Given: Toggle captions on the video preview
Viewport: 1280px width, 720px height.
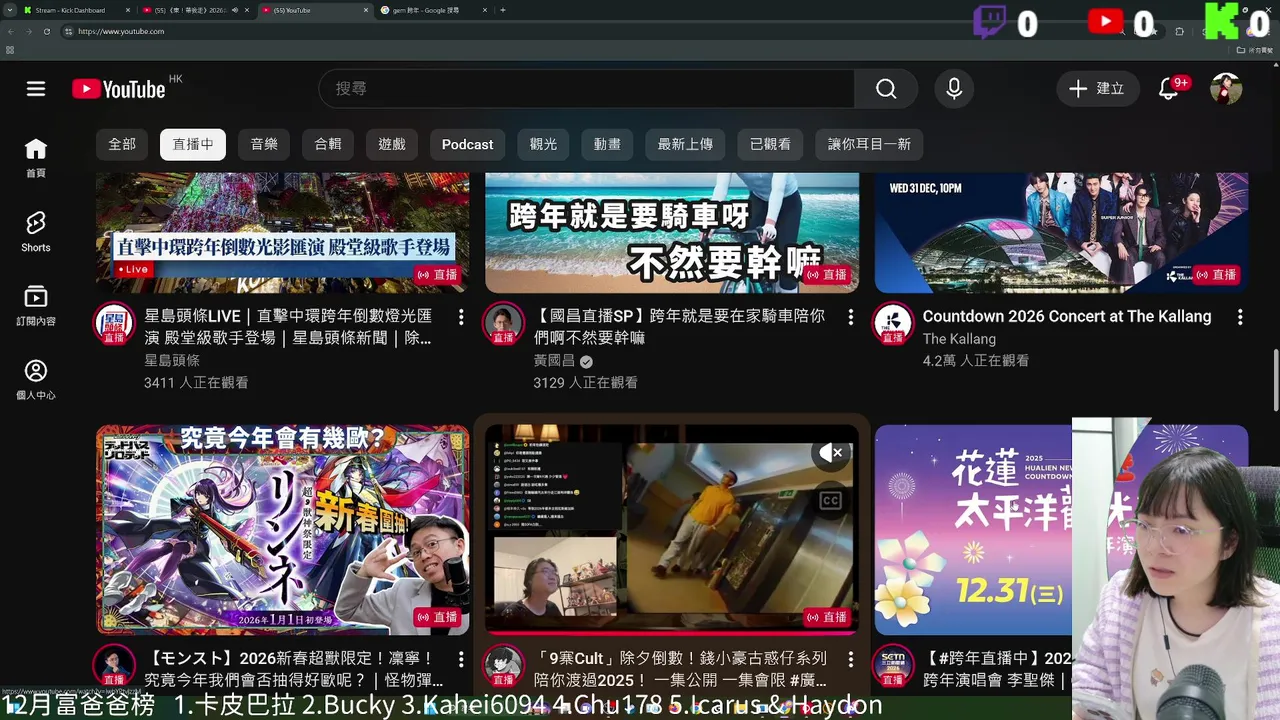Looking at the screenshot, I should click(830, 501).
